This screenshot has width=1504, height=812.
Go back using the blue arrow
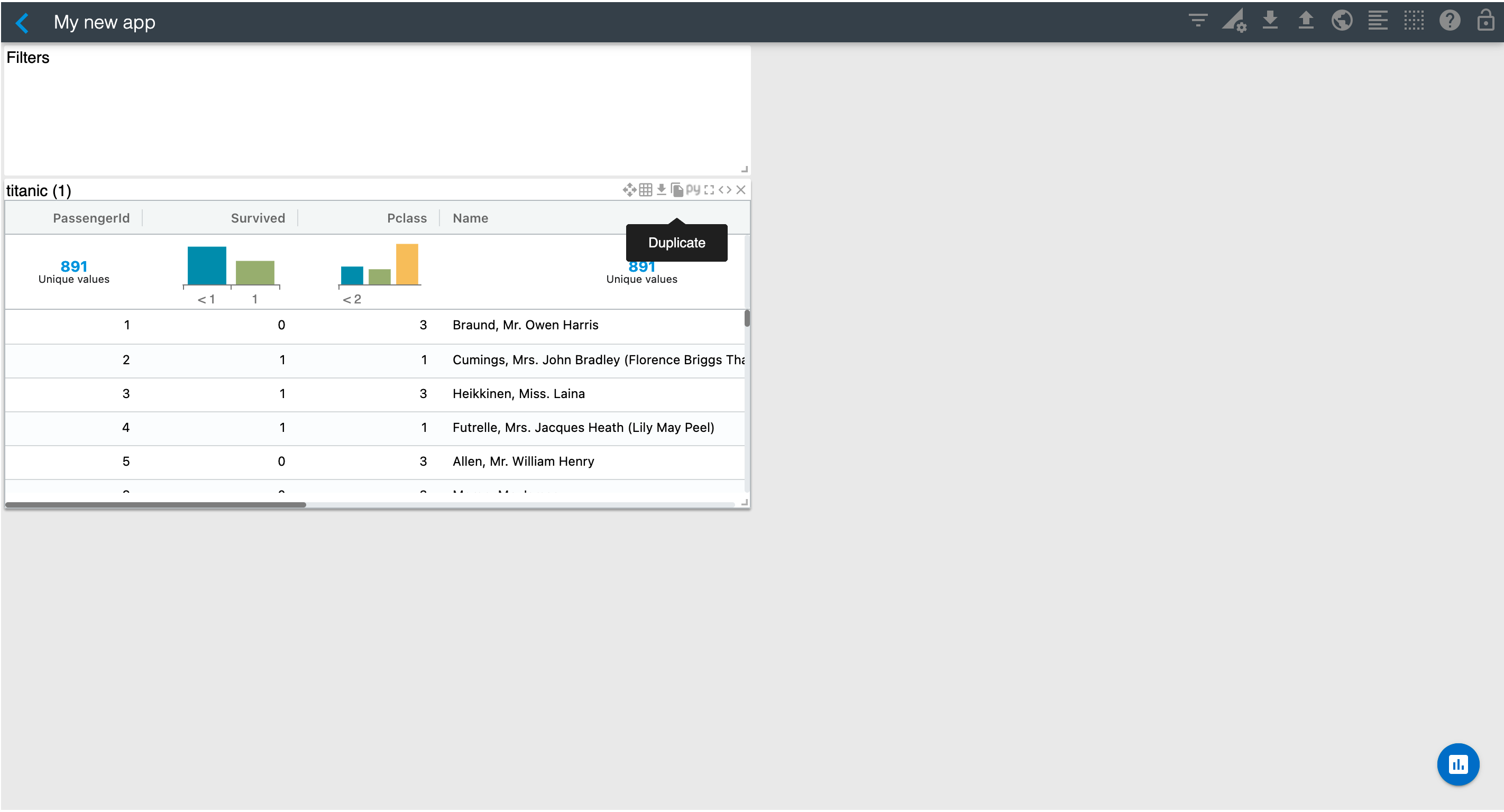point(22,22)
